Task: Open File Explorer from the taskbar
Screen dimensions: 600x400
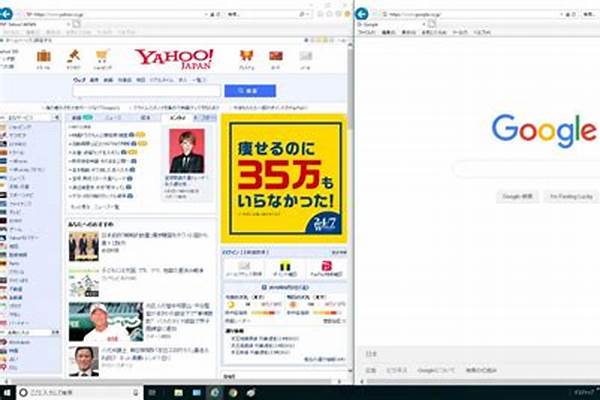Action: point(178,392)
